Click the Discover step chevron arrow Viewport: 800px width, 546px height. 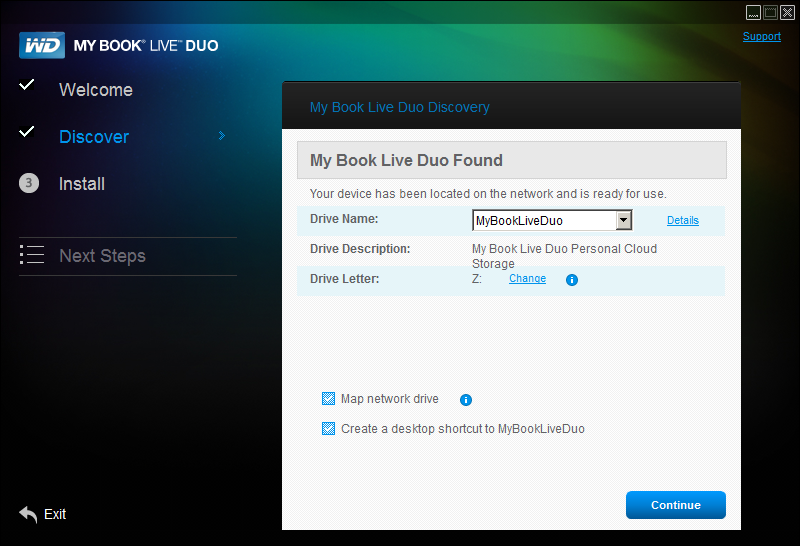coord(221,135)
